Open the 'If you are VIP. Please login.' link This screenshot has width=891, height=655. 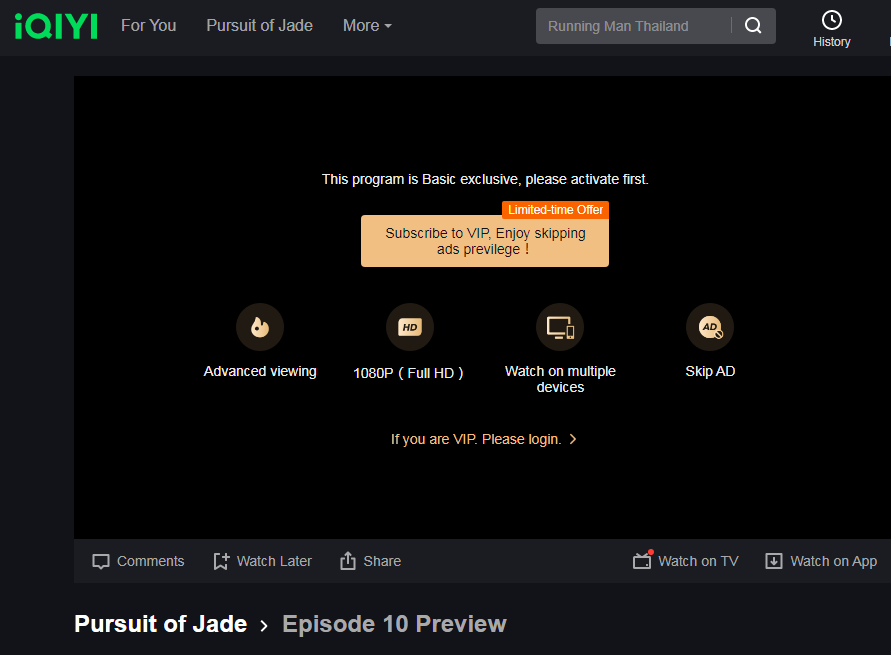point(484,439)
